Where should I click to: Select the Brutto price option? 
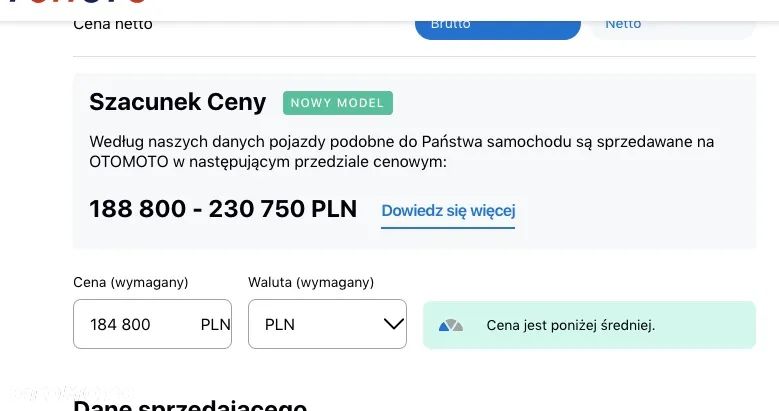point(497,25)
